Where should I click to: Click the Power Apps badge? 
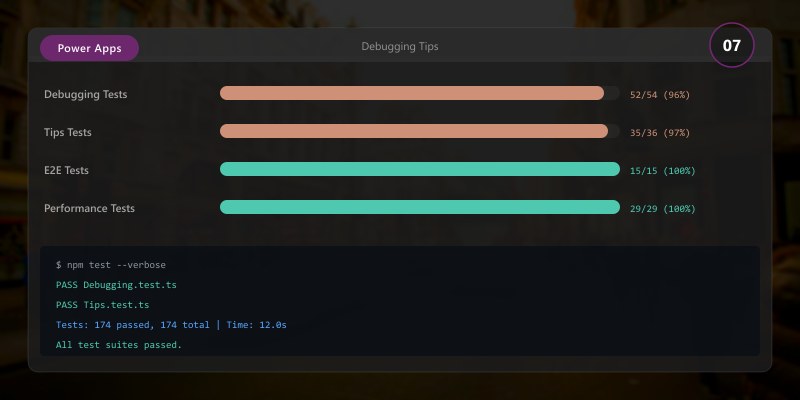89,48
